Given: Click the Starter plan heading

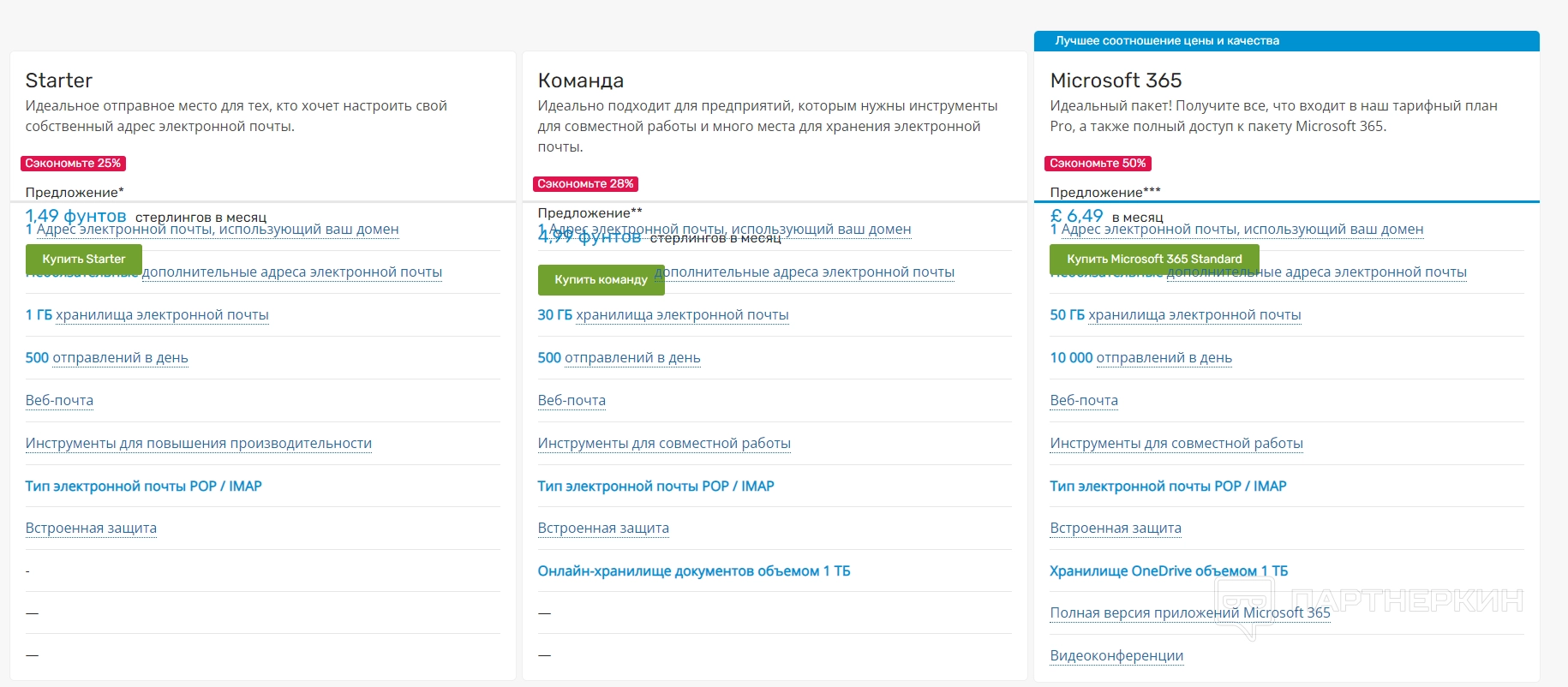Looking at the screenshot, I should click(58, 81).
